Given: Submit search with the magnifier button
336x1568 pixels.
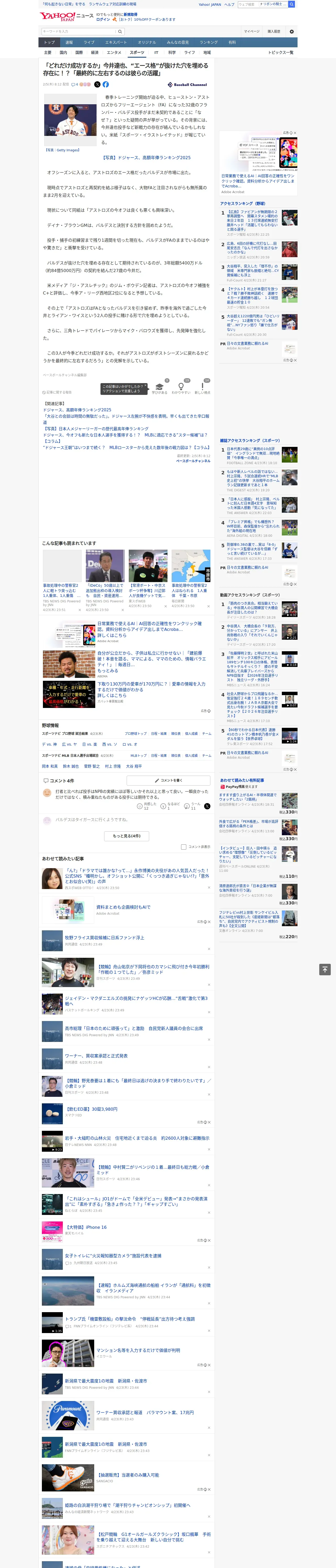Looking at the screenshot, I should [120, 32].
